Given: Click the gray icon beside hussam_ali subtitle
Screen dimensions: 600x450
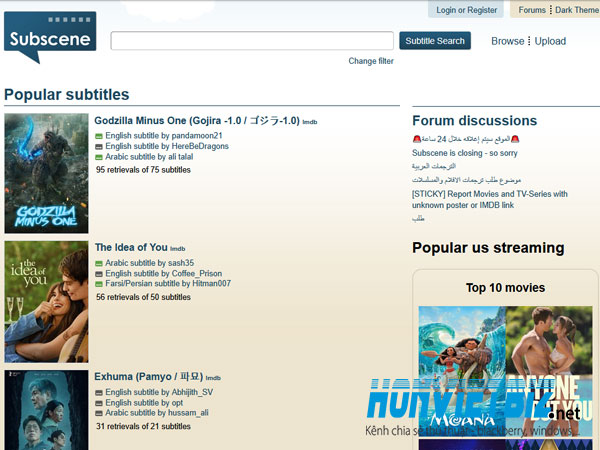Looking at the screenshot, I should click(99, 413).
